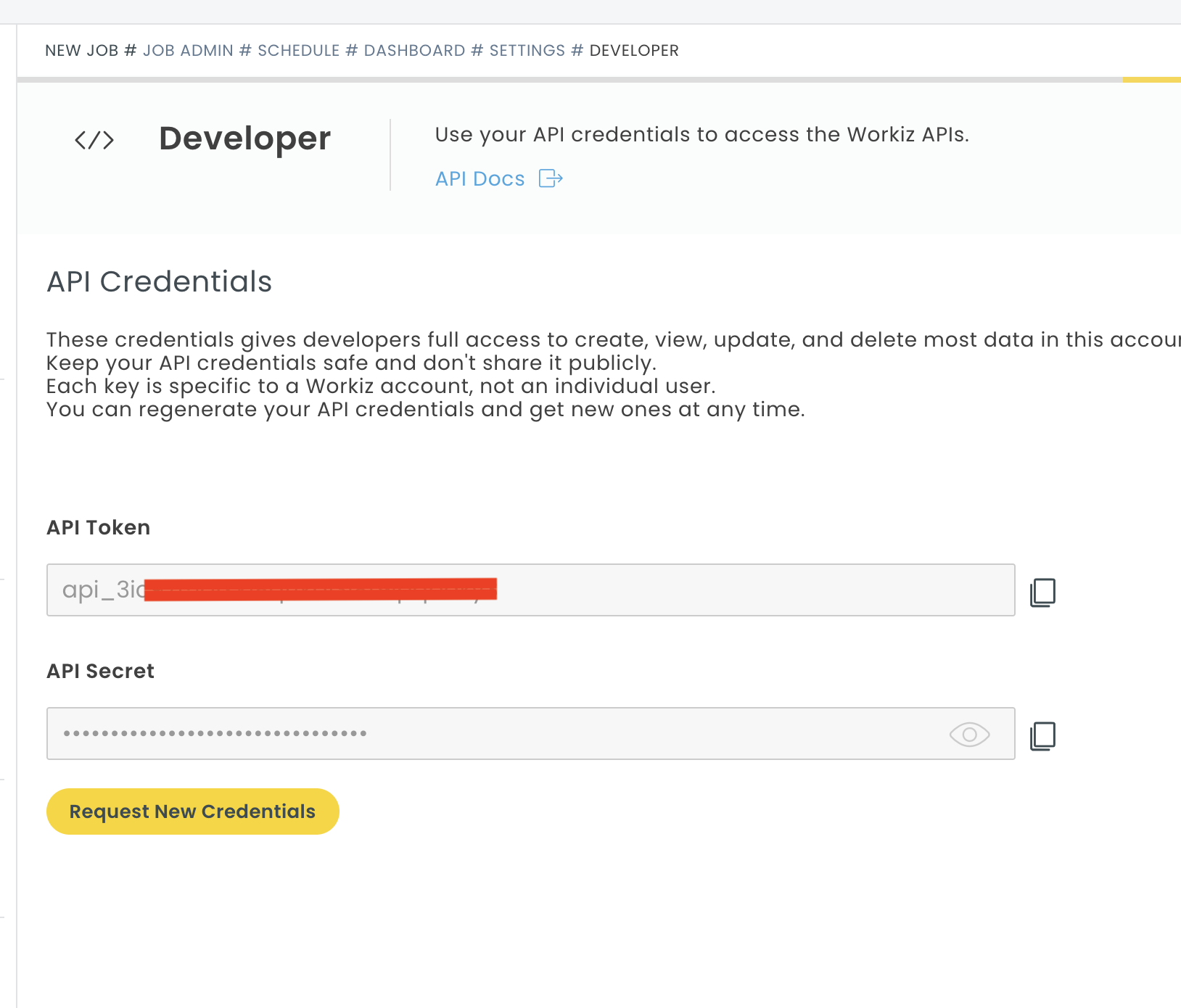Open JOB ADMIN in the top navigation
The width and height of the screenshot is (1181, 1008).
pos(188,51)
